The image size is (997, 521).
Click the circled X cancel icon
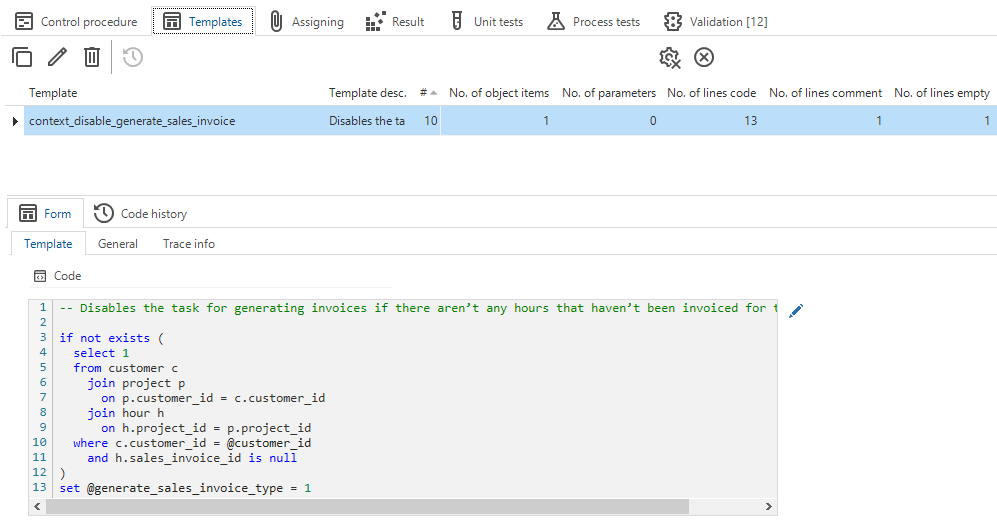[704, 58]
